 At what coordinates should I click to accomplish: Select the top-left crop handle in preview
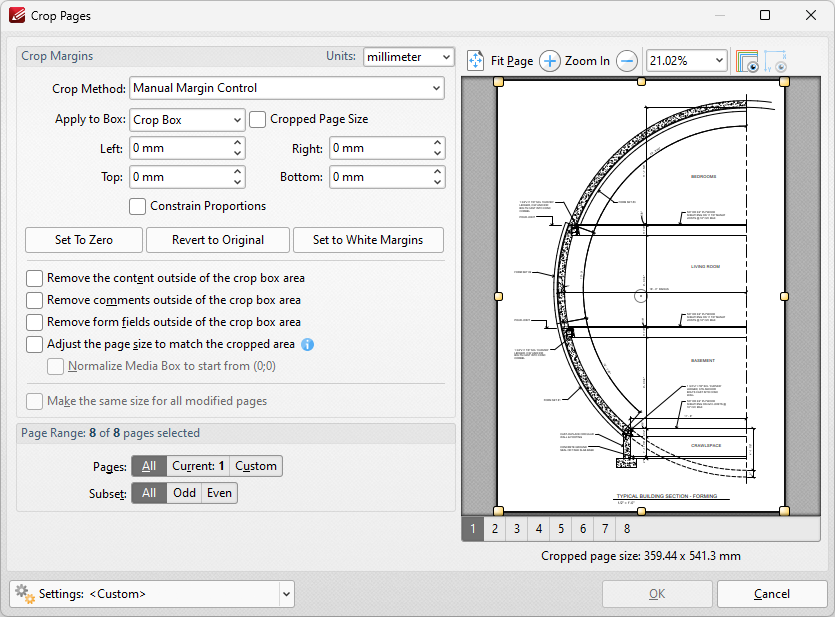pos(498,81)
